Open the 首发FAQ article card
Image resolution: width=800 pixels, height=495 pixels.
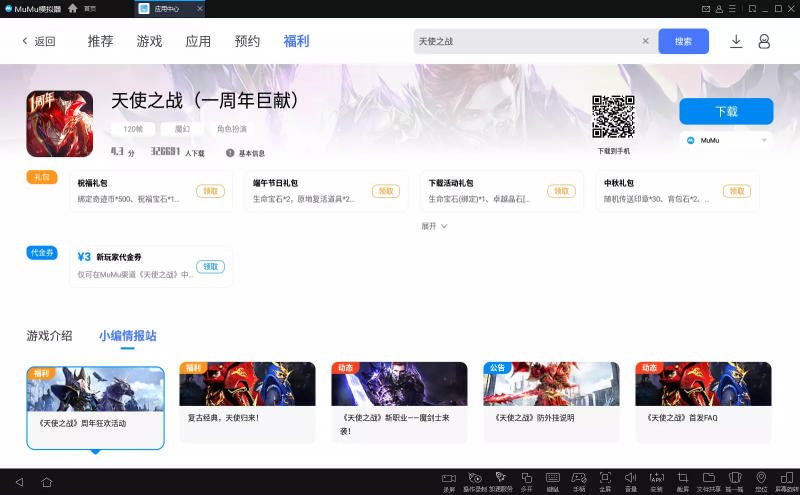tap(704, 403)
